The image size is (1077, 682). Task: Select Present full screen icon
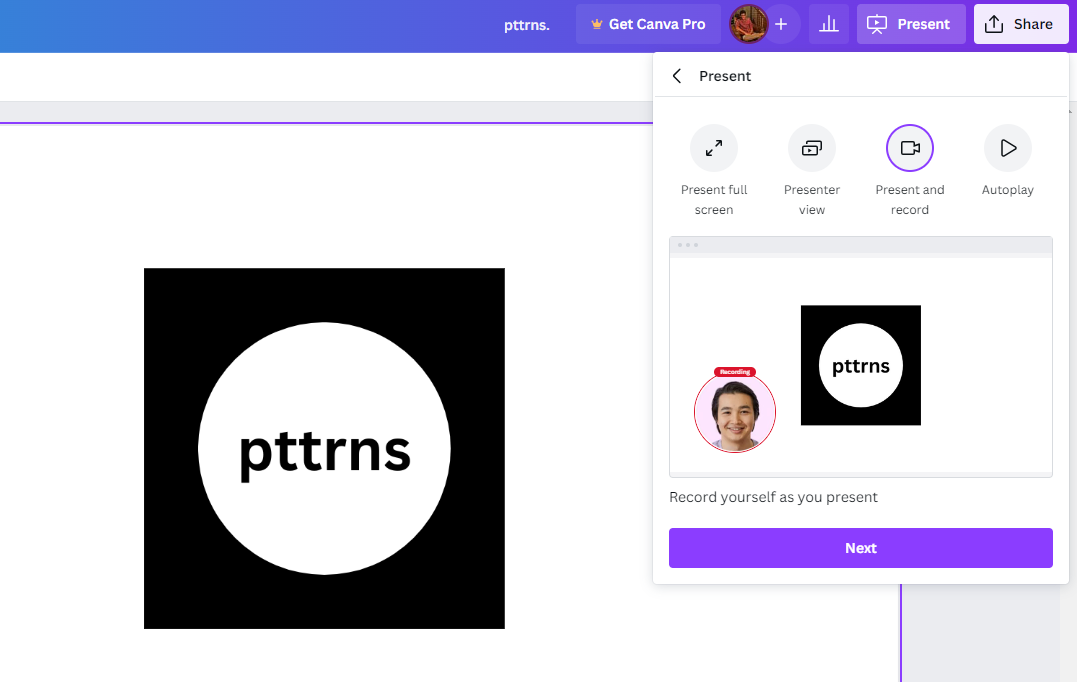(714, 148)
